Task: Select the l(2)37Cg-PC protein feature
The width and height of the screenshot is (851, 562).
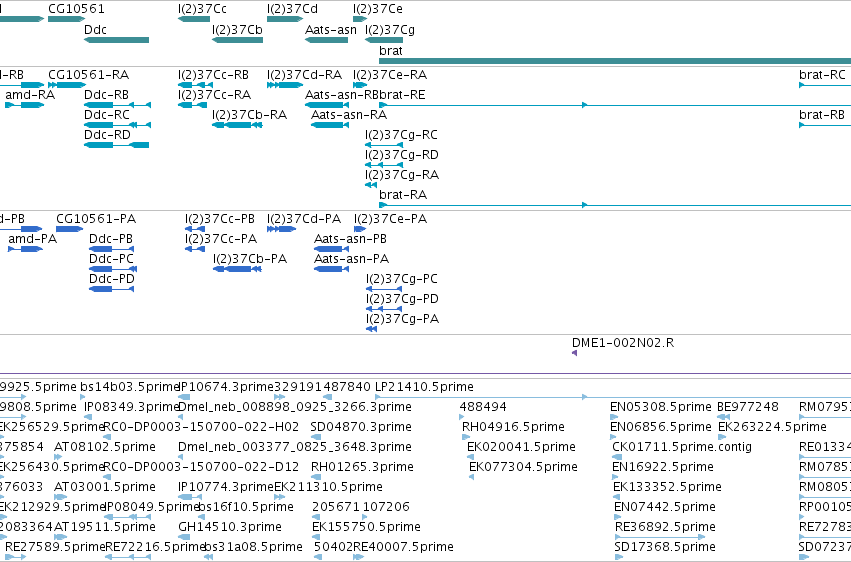Action: (x=384, y=289)
